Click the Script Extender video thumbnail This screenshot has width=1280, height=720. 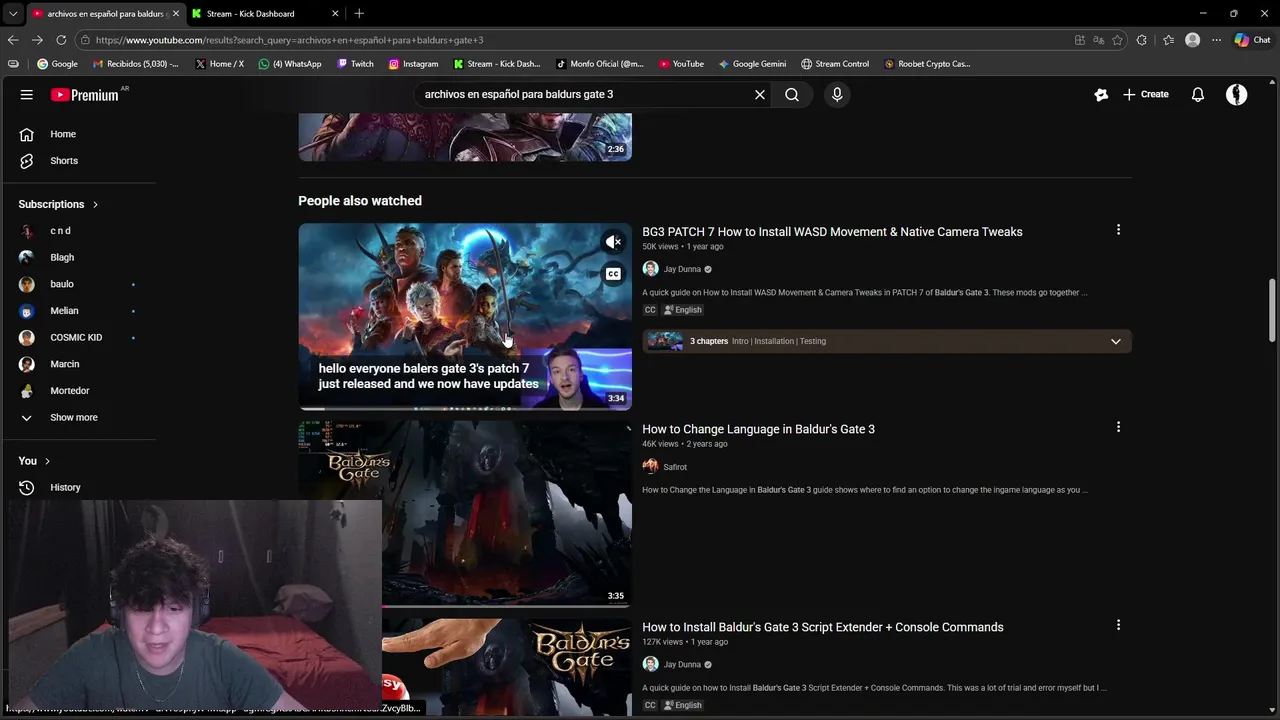coord(506,665)
